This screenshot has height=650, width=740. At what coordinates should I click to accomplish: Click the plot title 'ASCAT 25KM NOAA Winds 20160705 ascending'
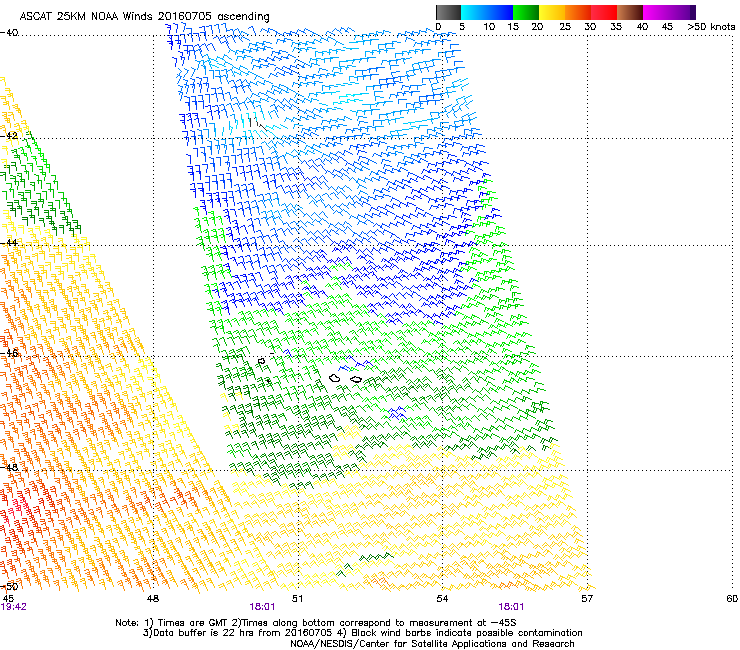(x=144, y=16)
